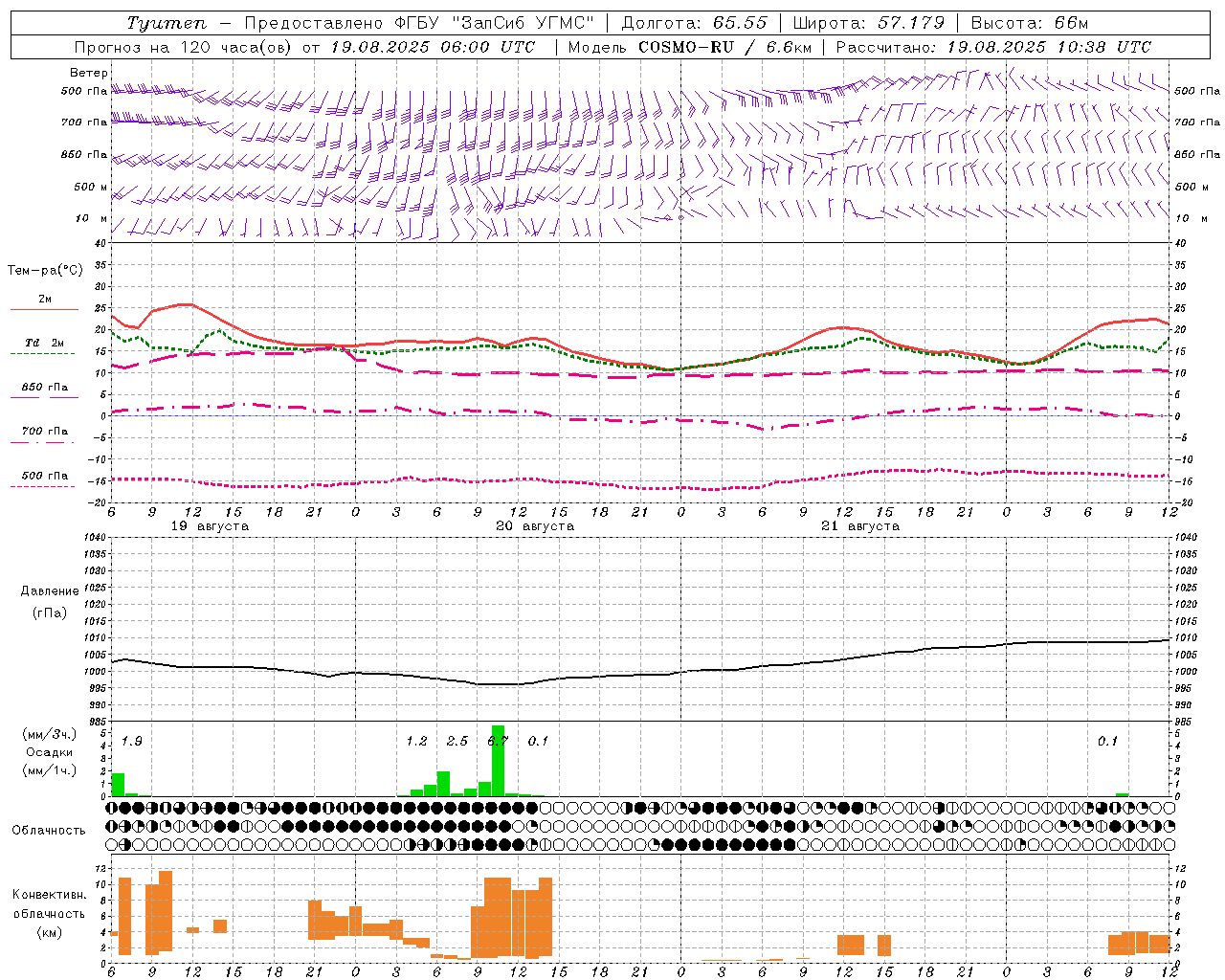Click the Конвективн. облачность label
The height and width of the screenshot is (980, 1225).
(x=49, y=904)
